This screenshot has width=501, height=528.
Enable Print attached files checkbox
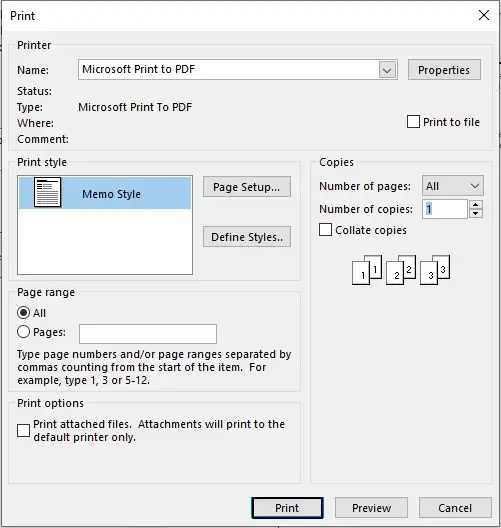(x=23, y=430)
